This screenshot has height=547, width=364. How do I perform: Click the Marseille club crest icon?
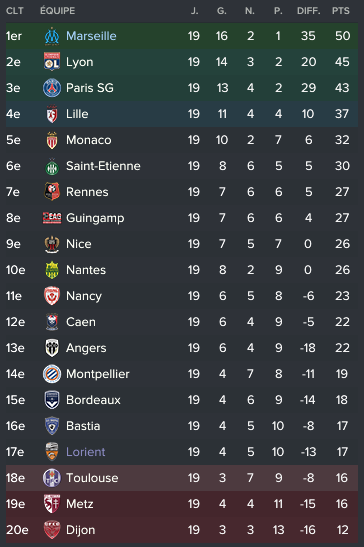[52, 36]
